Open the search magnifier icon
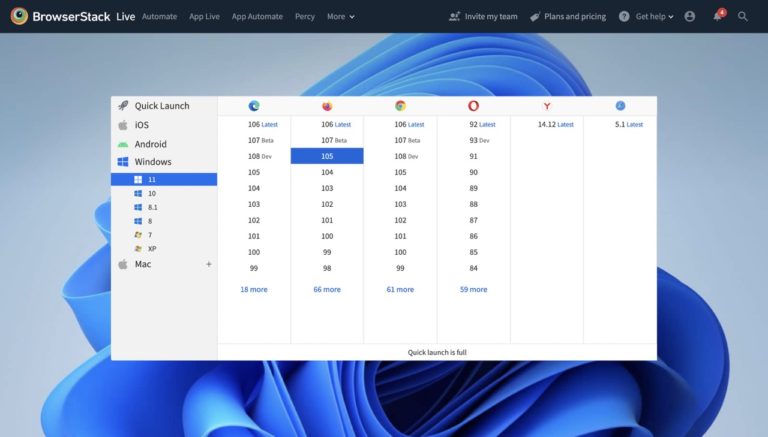 [742, 17]
